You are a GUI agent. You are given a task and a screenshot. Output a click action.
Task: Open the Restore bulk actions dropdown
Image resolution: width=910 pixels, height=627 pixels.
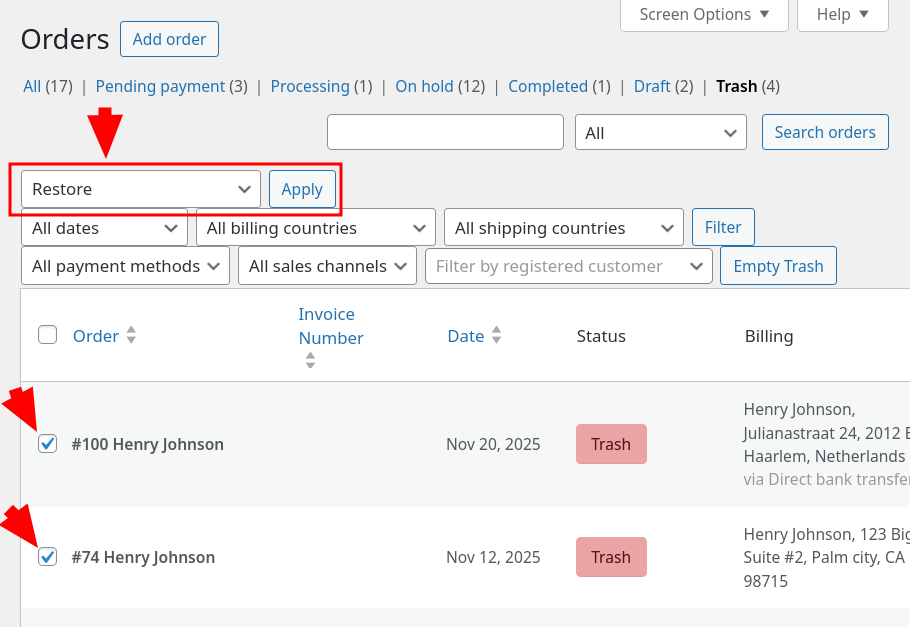(x=141, y=189)
